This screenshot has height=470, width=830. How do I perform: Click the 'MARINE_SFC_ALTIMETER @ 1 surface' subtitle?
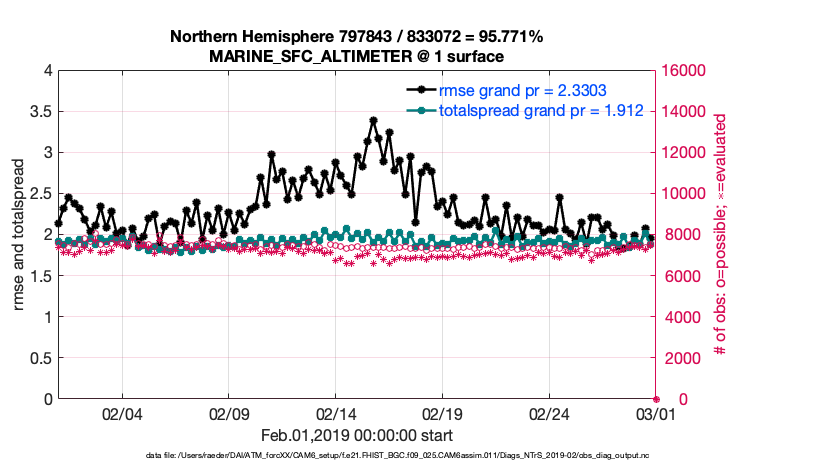tap(356, 56)
